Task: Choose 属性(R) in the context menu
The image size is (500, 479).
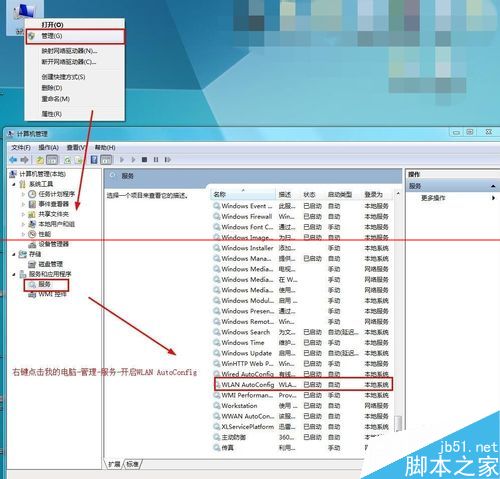Action: [x=75, y=114]
